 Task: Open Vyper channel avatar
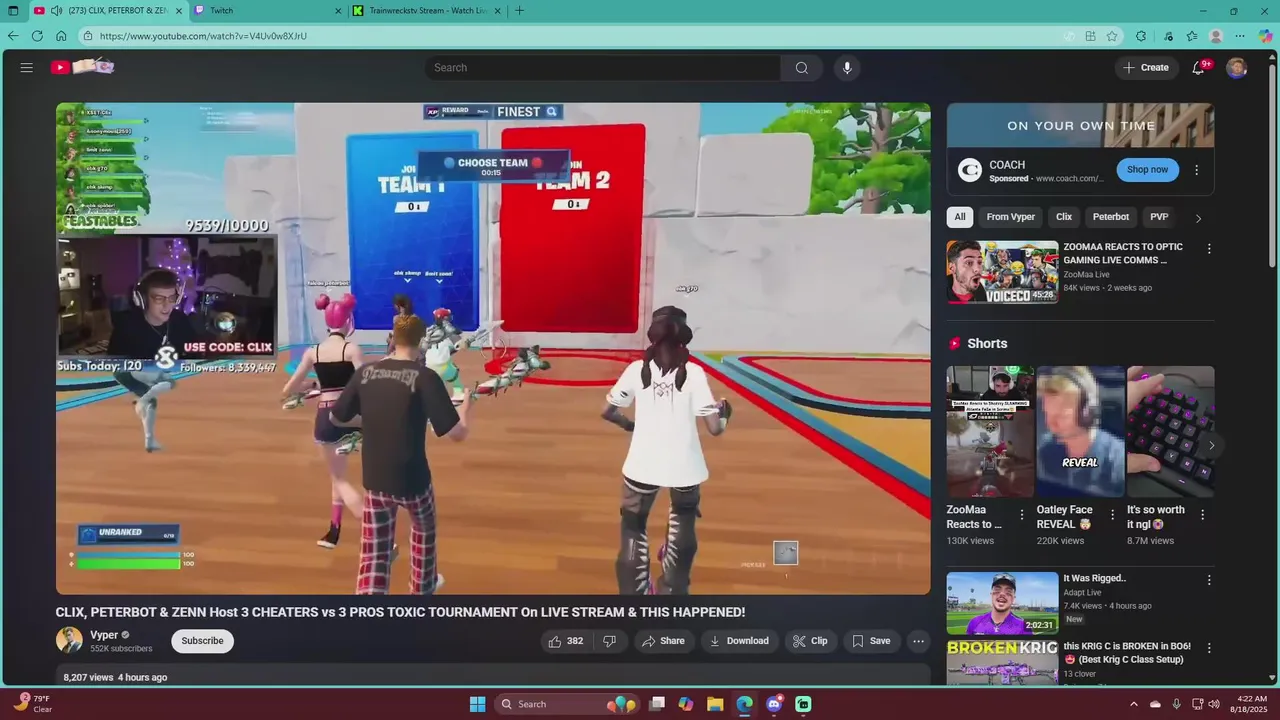[69, 641]
